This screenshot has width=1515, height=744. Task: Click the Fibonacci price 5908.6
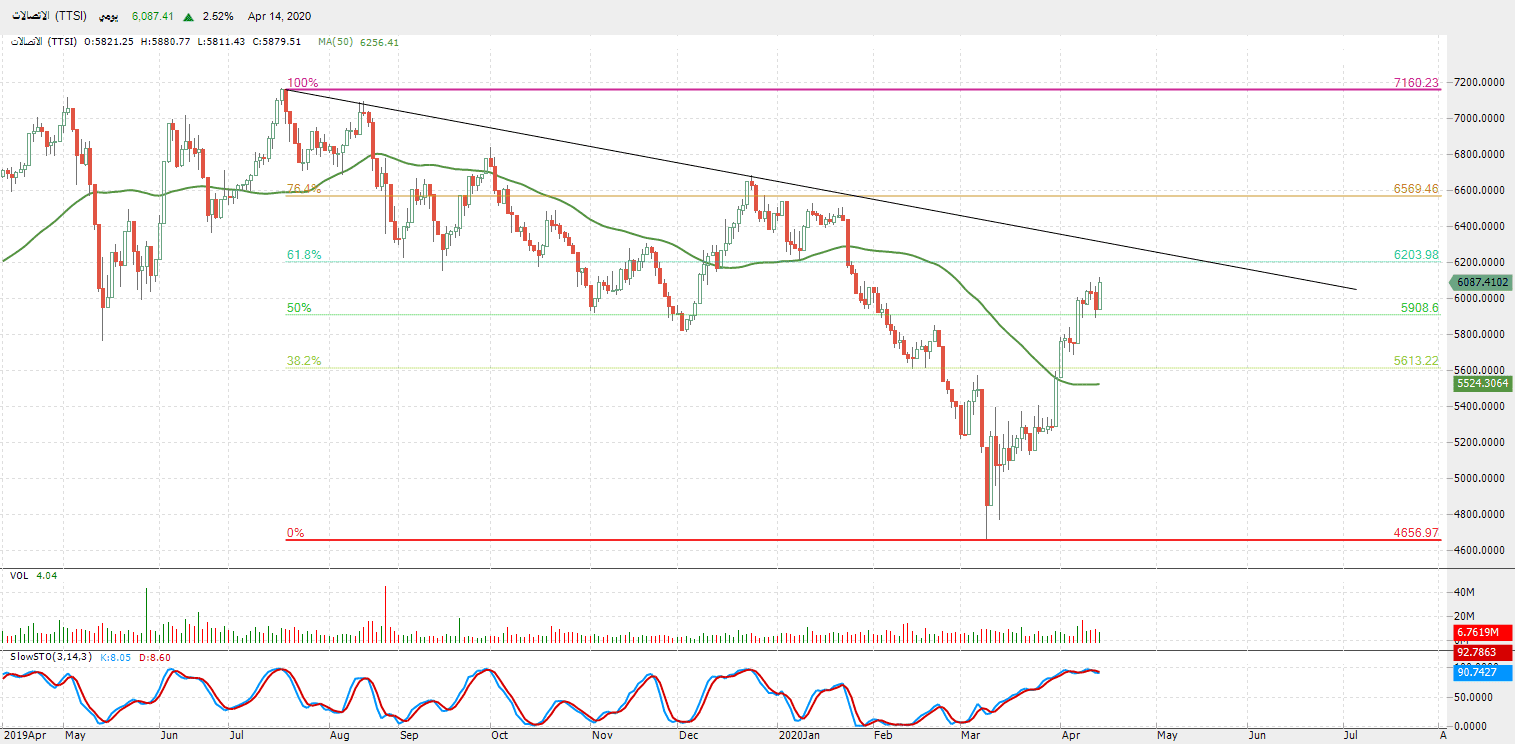click(1419, 308)
